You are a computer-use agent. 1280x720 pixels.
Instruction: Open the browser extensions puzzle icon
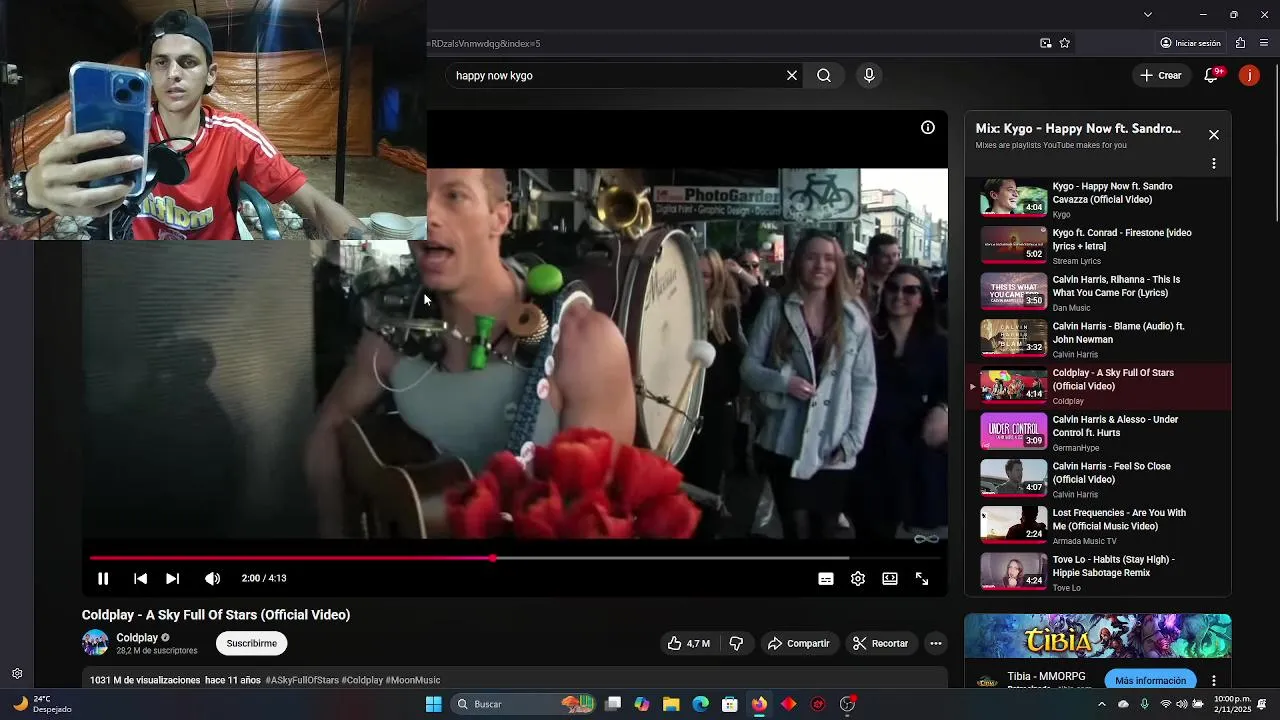[x=1240, y=43]
